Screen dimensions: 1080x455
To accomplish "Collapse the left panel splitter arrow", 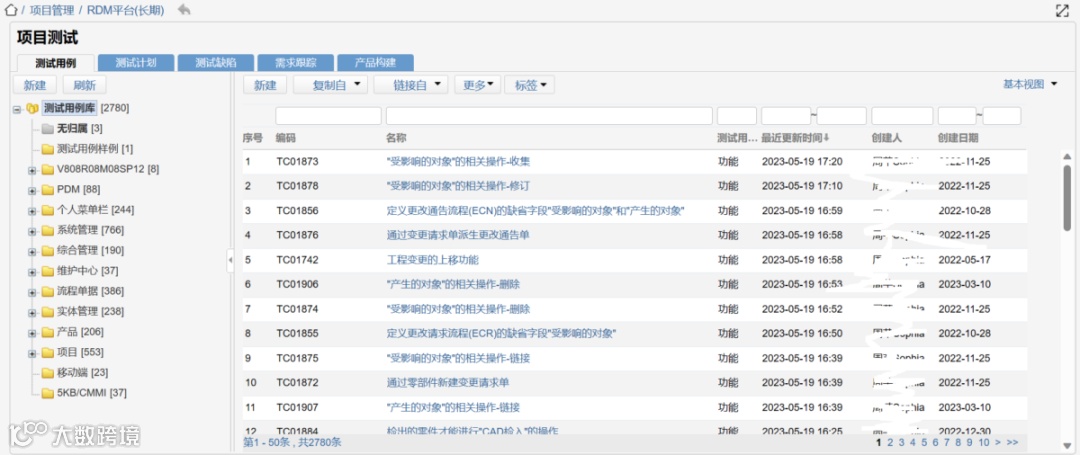I will 231,260.
